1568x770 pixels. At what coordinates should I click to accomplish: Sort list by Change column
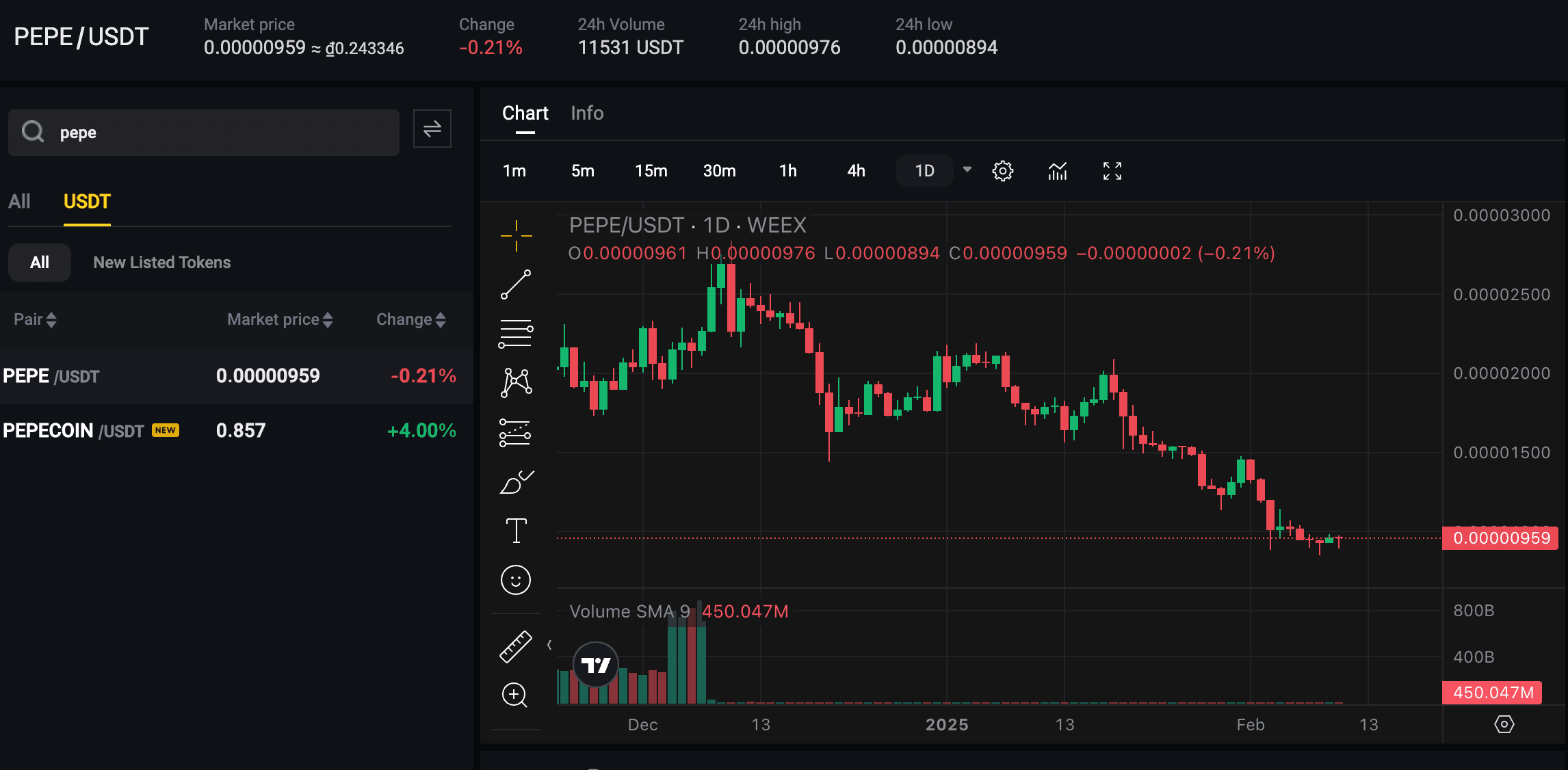pos(411,319)
